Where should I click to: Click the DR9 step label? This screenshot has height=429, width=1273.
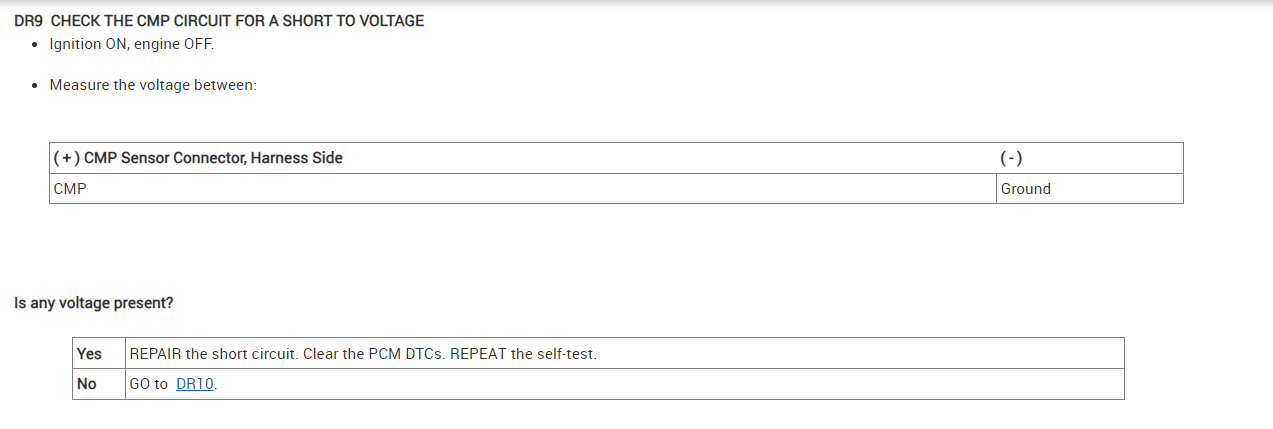click(x=28, y=21)
